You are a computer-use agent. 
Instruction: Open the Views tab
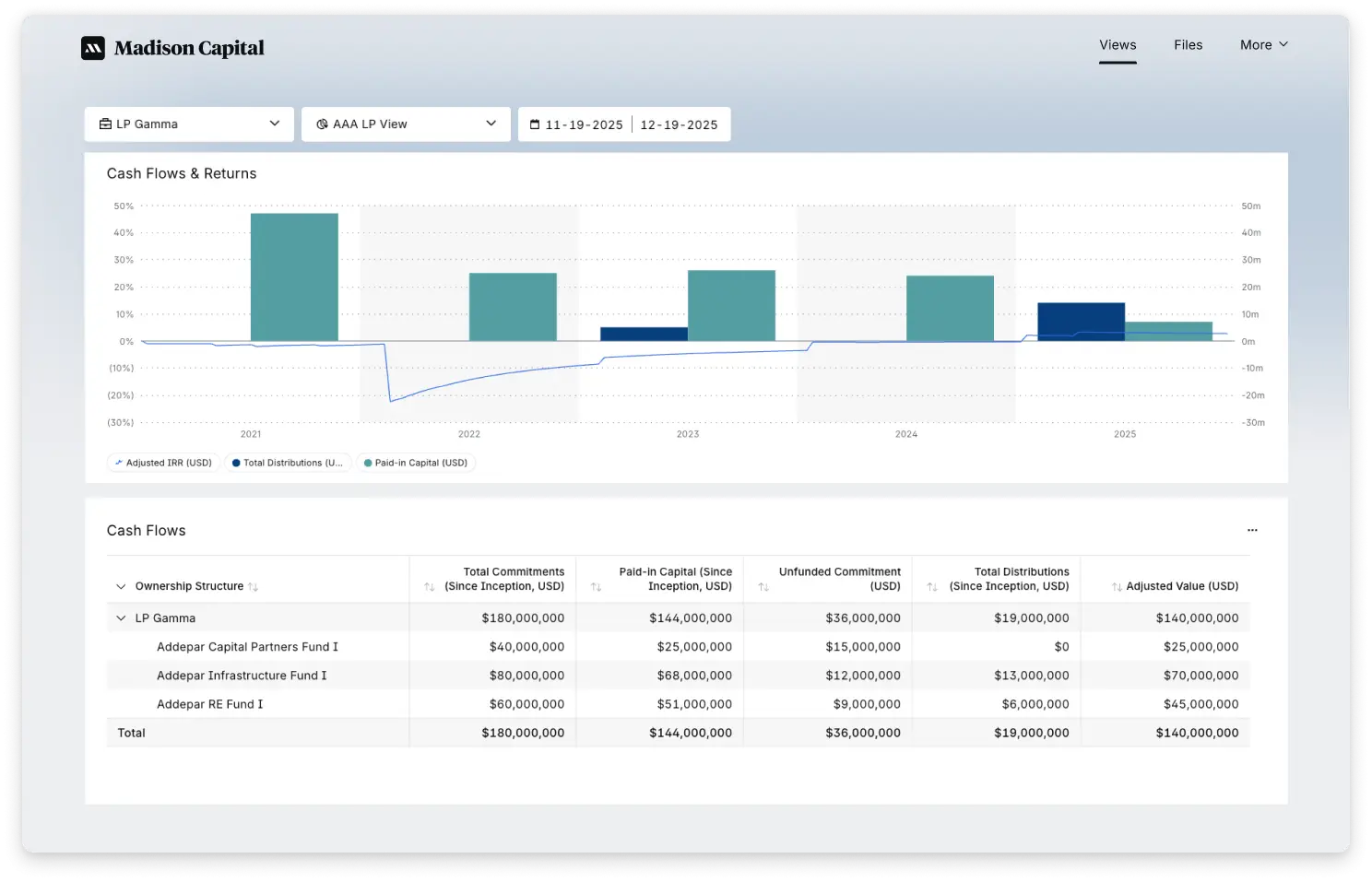click(x=1118, y=45)
